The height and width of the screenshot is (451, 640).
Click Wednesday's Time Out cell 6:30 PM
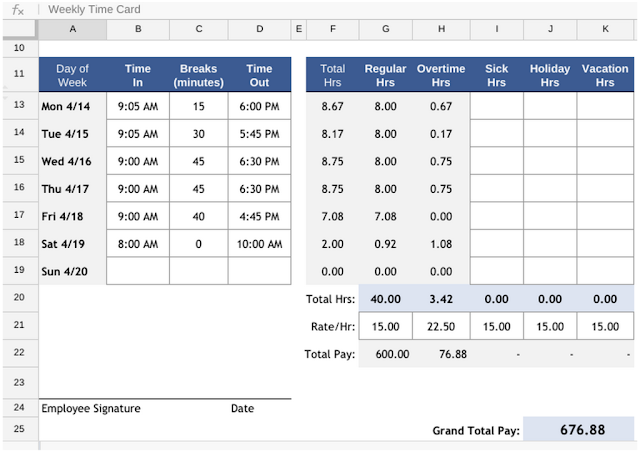coord(260,161)
